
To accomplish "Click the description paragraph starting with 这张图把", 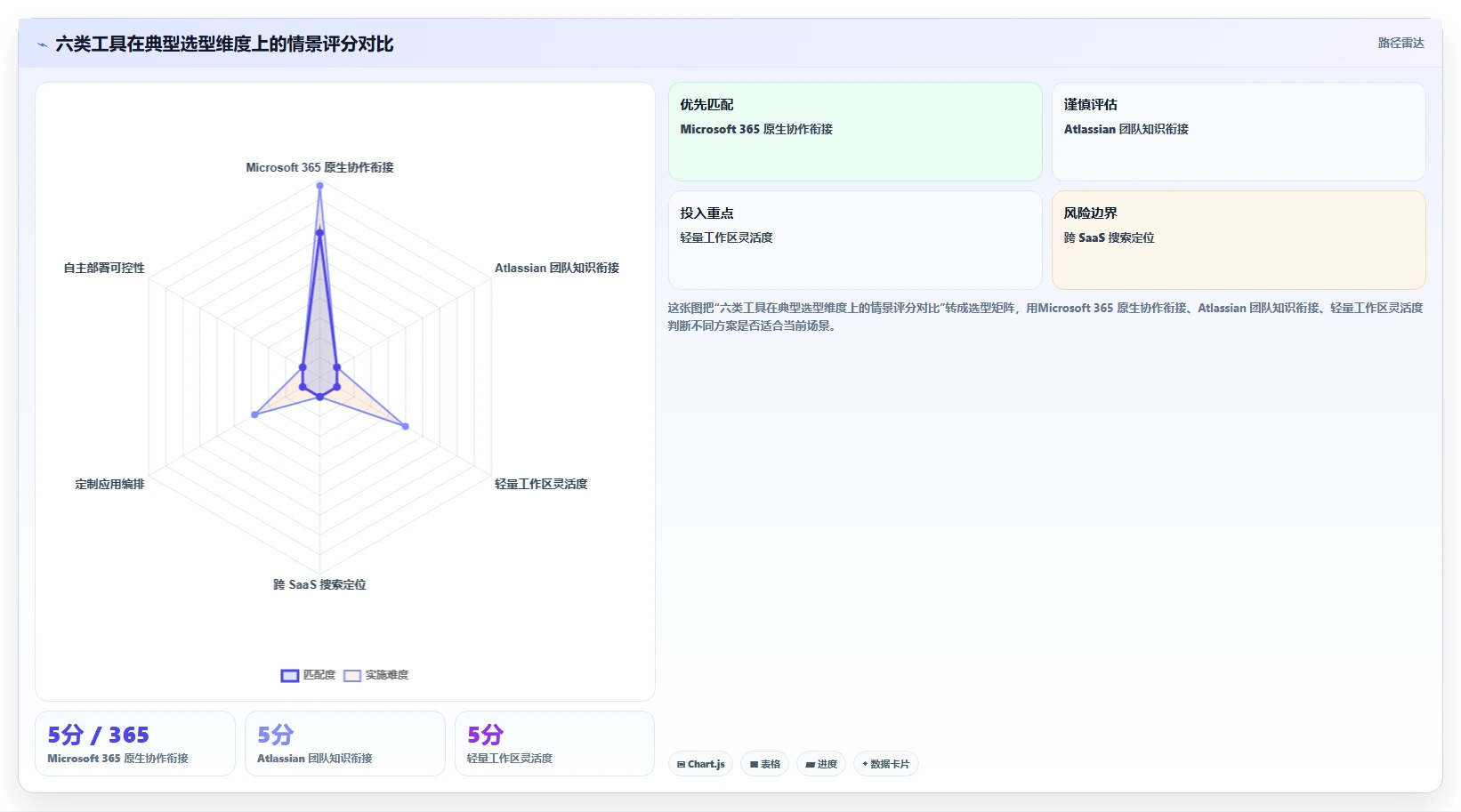I will 1045,317.
